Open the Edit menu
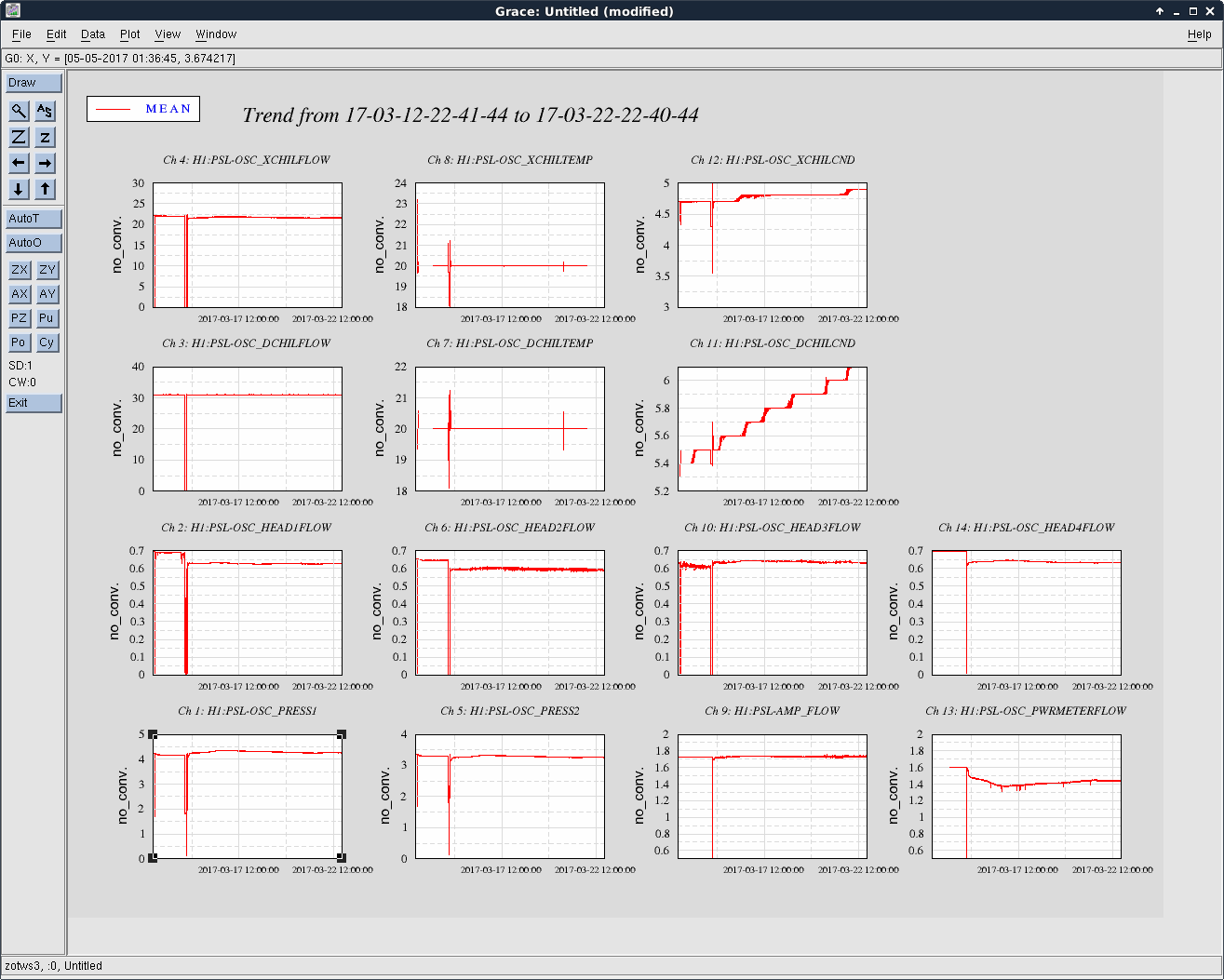 point(57,34)
